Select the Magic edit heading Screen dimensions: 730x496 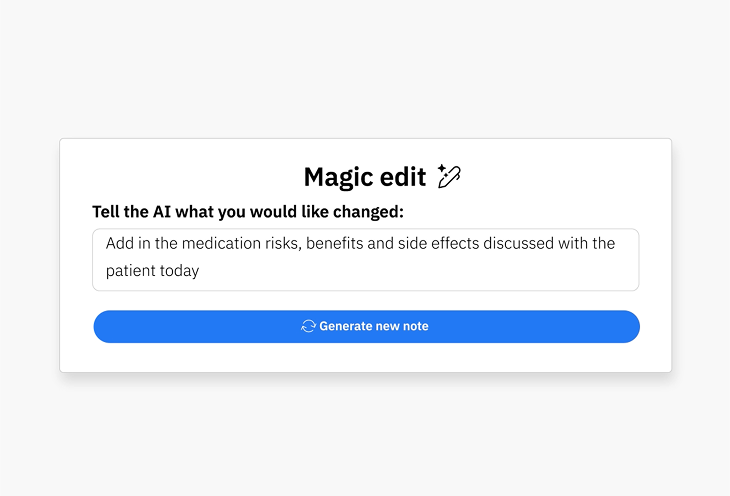pyautogui.click(x=365, y=177)
